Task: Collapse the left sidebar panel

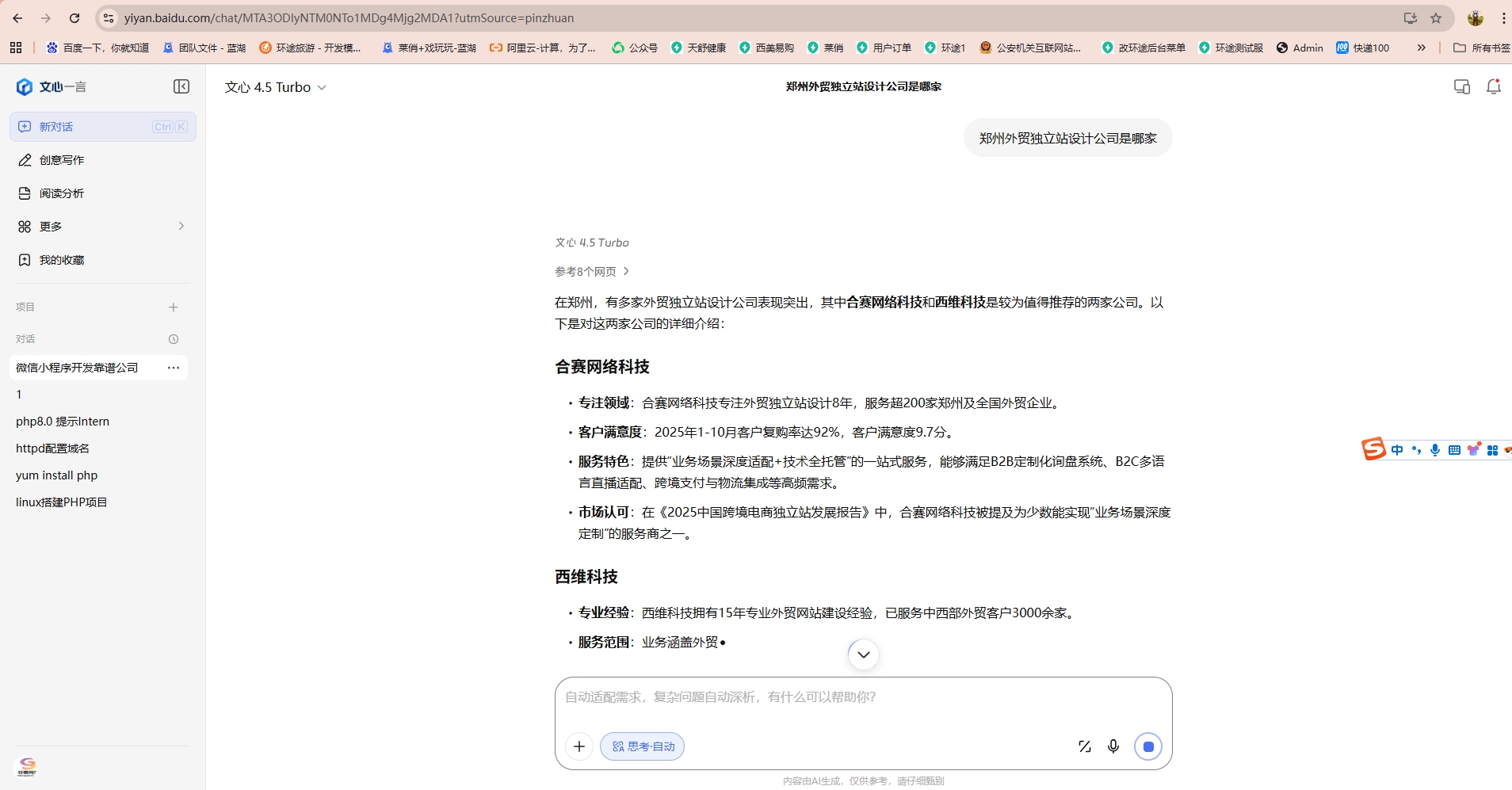Action: tap(181, 86)
